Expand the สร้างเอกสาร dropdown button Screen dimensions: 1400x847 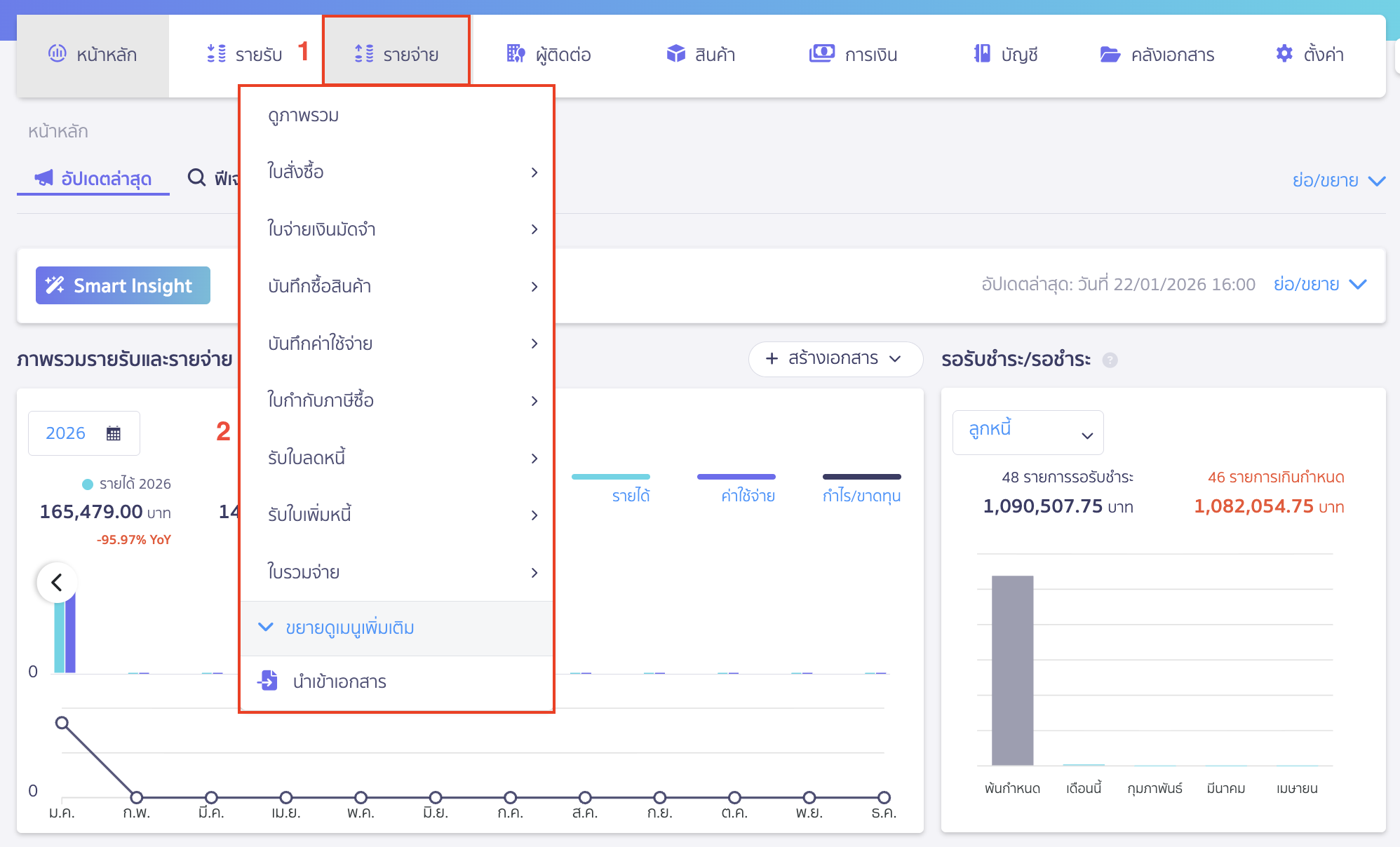pyautogui.click(x=835, y=359)
